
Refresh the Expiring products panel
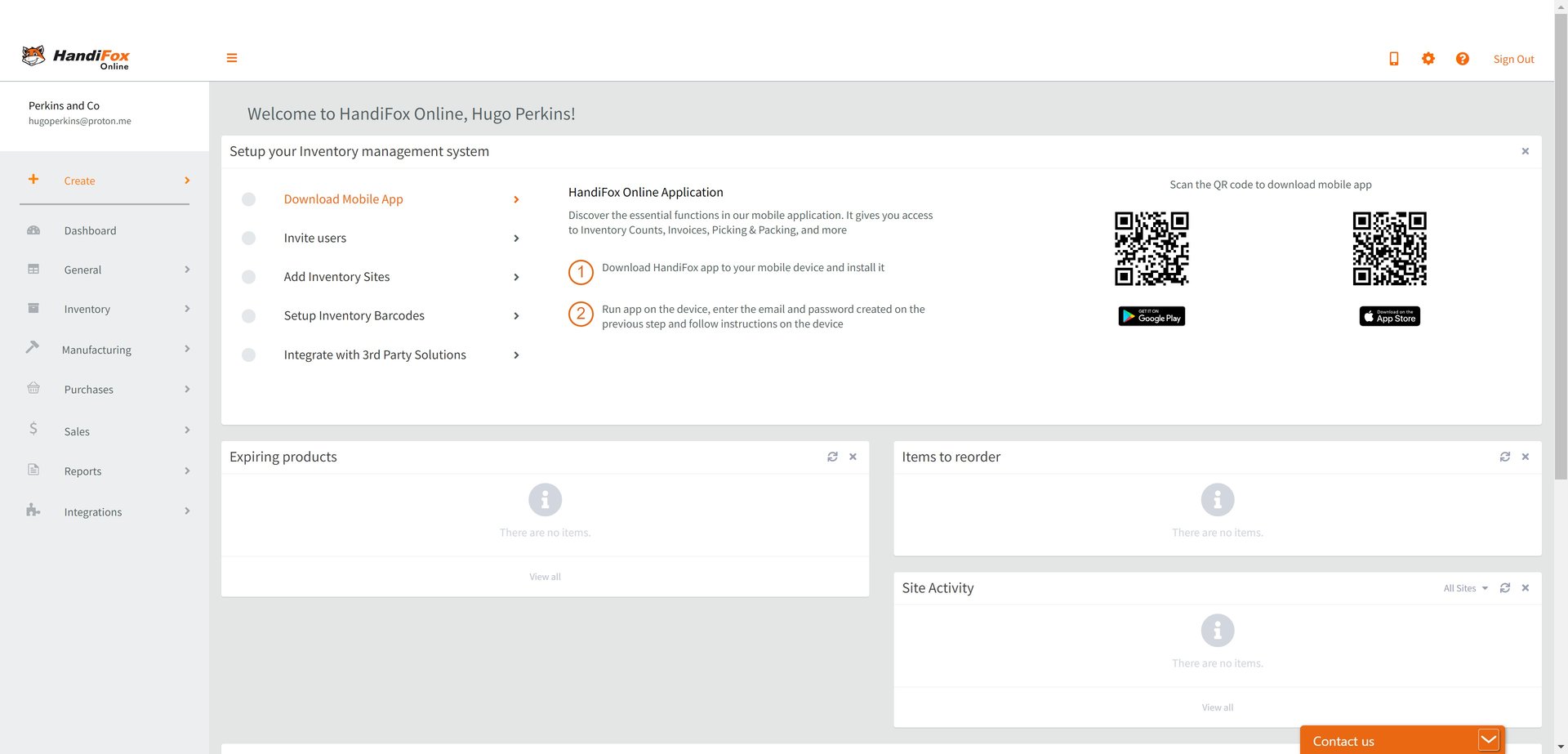832,457
